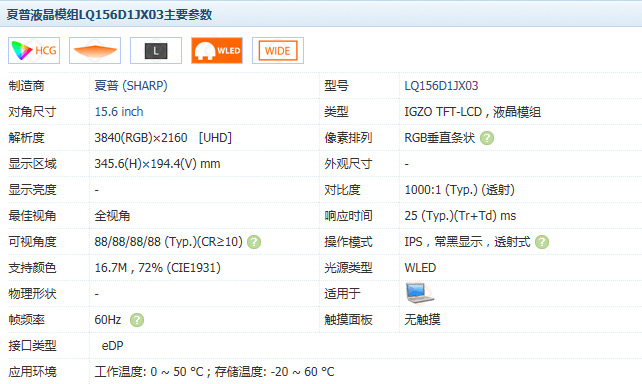Click the 适用于 label
Viewport: 642px width, 384px height.
click(x=342, y=294)
